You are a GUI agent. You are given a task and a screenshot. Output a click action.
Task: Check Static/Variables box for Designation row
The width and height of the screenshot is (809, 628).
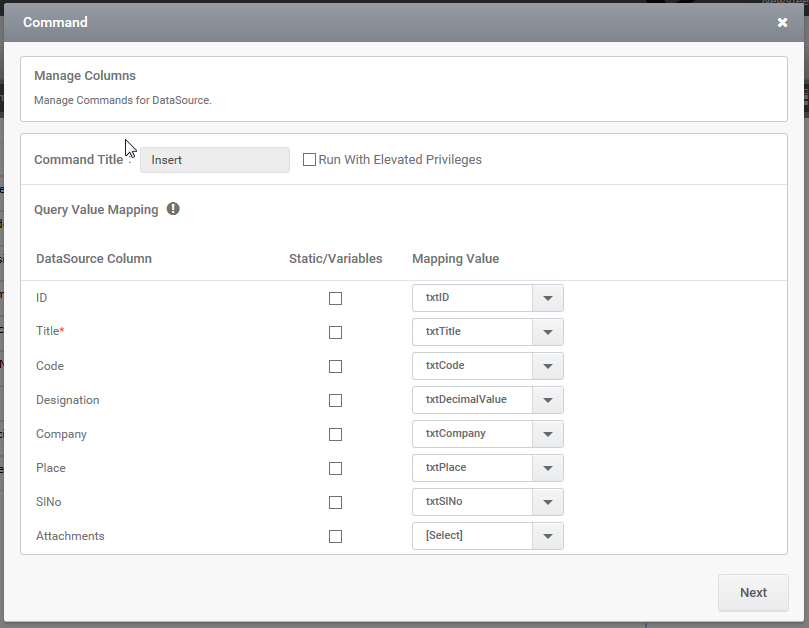pyautogui.click(x=335, y=400)
